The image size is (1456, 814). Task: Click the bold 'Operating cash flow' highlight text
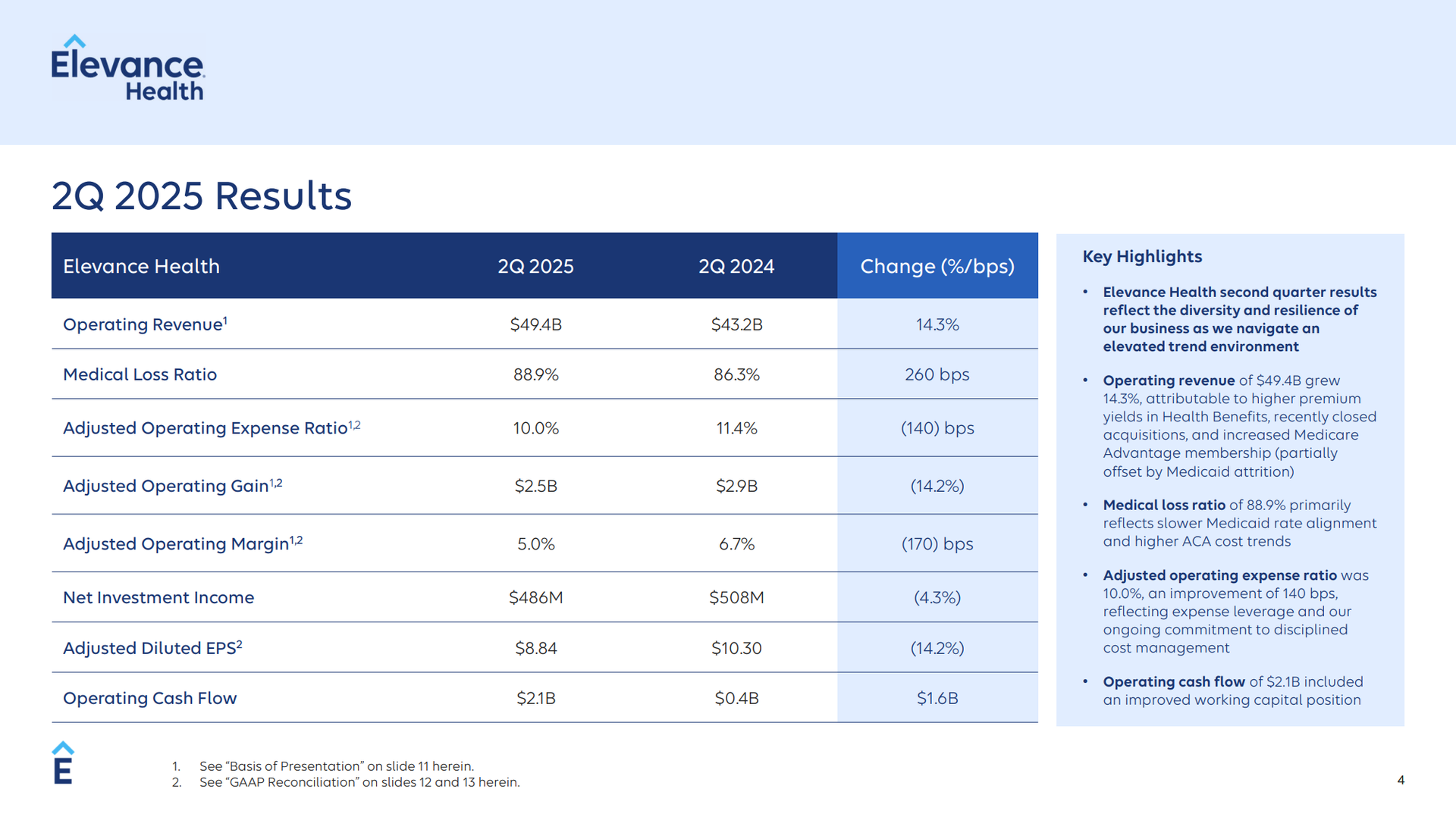[1174, 681]
